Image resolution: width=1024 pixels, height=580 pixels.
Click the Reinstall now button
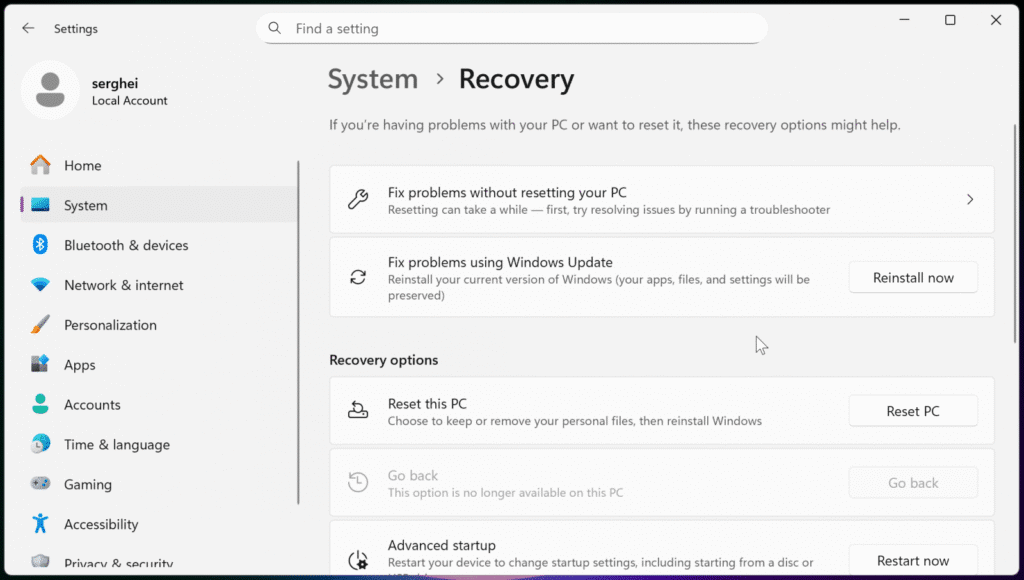point(912,277)
